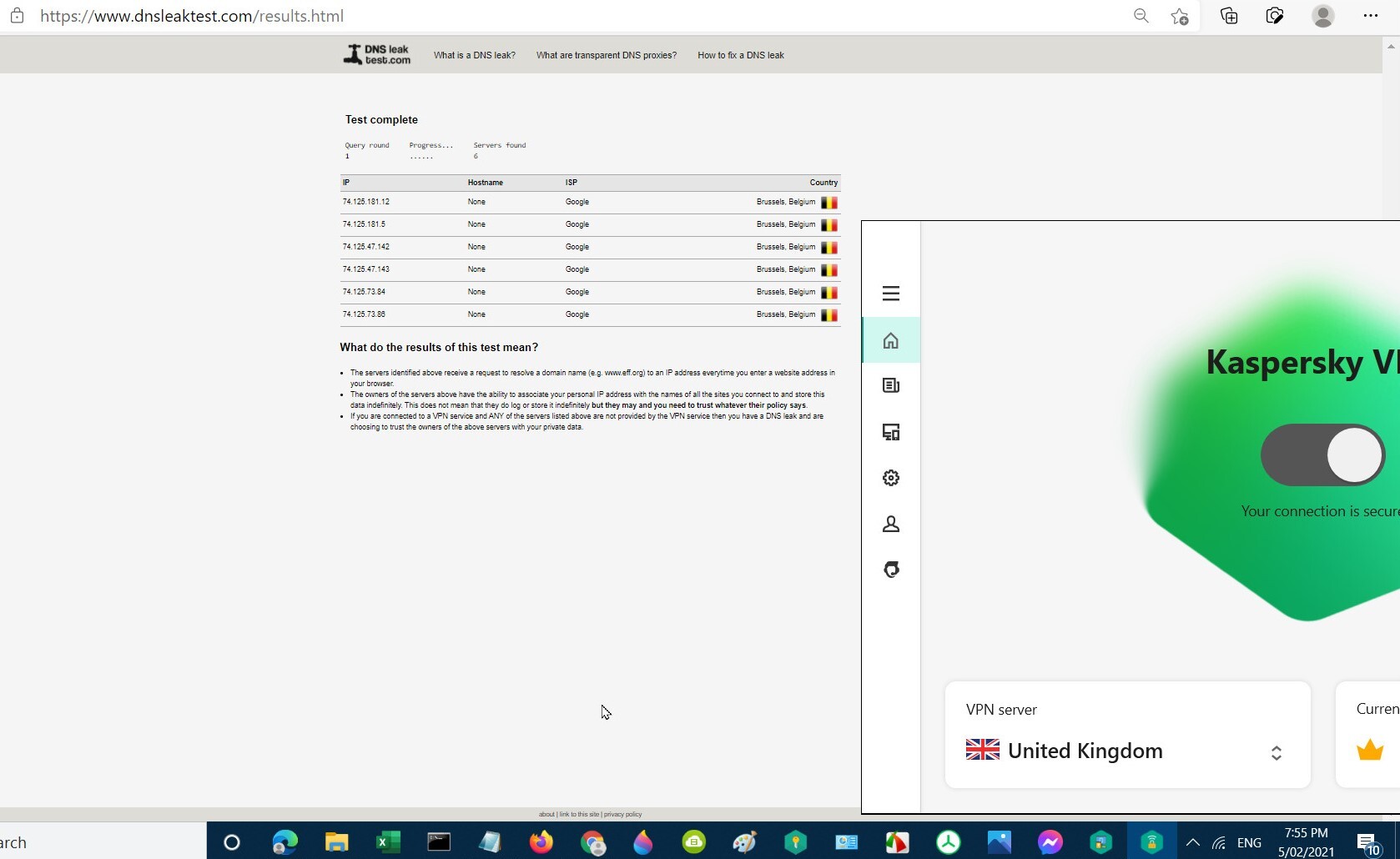The image size is (1400, 859).
Task: Open the browser Settings and more menu
Action: pyautogui.click(x=1371, y=16)
